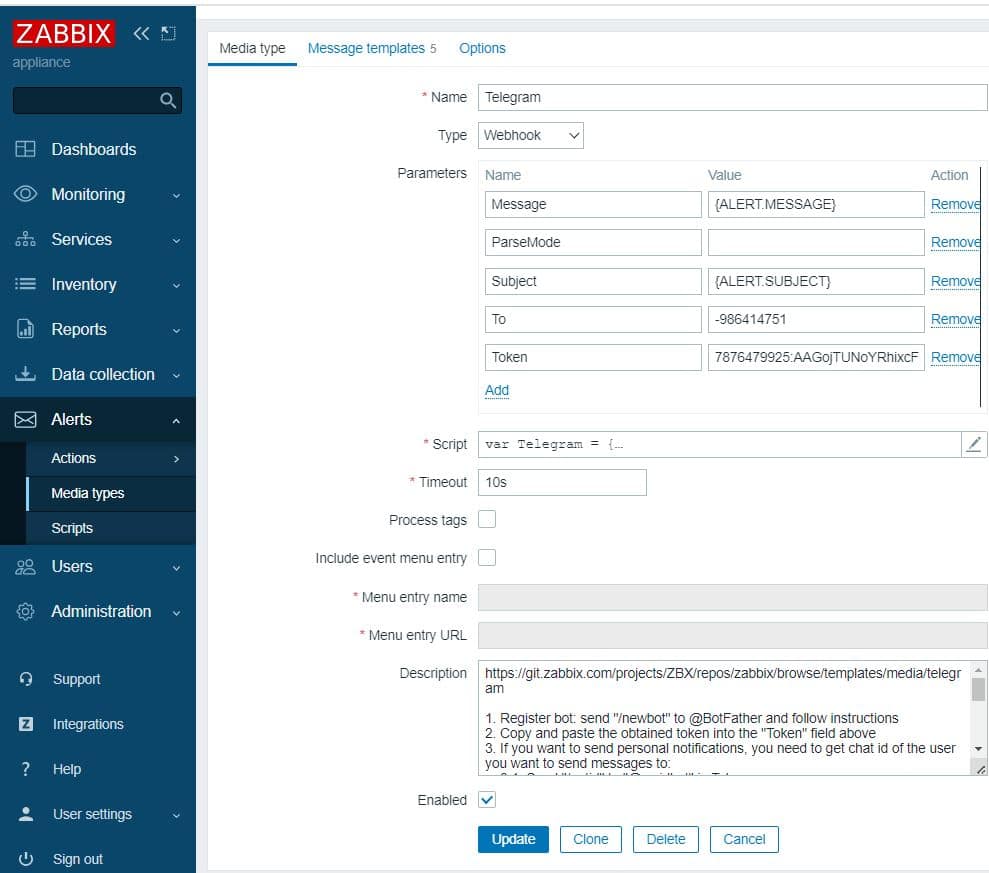The image size is (989, 873).
Task: Switch to the Media type tab
Action: (252, 48)
